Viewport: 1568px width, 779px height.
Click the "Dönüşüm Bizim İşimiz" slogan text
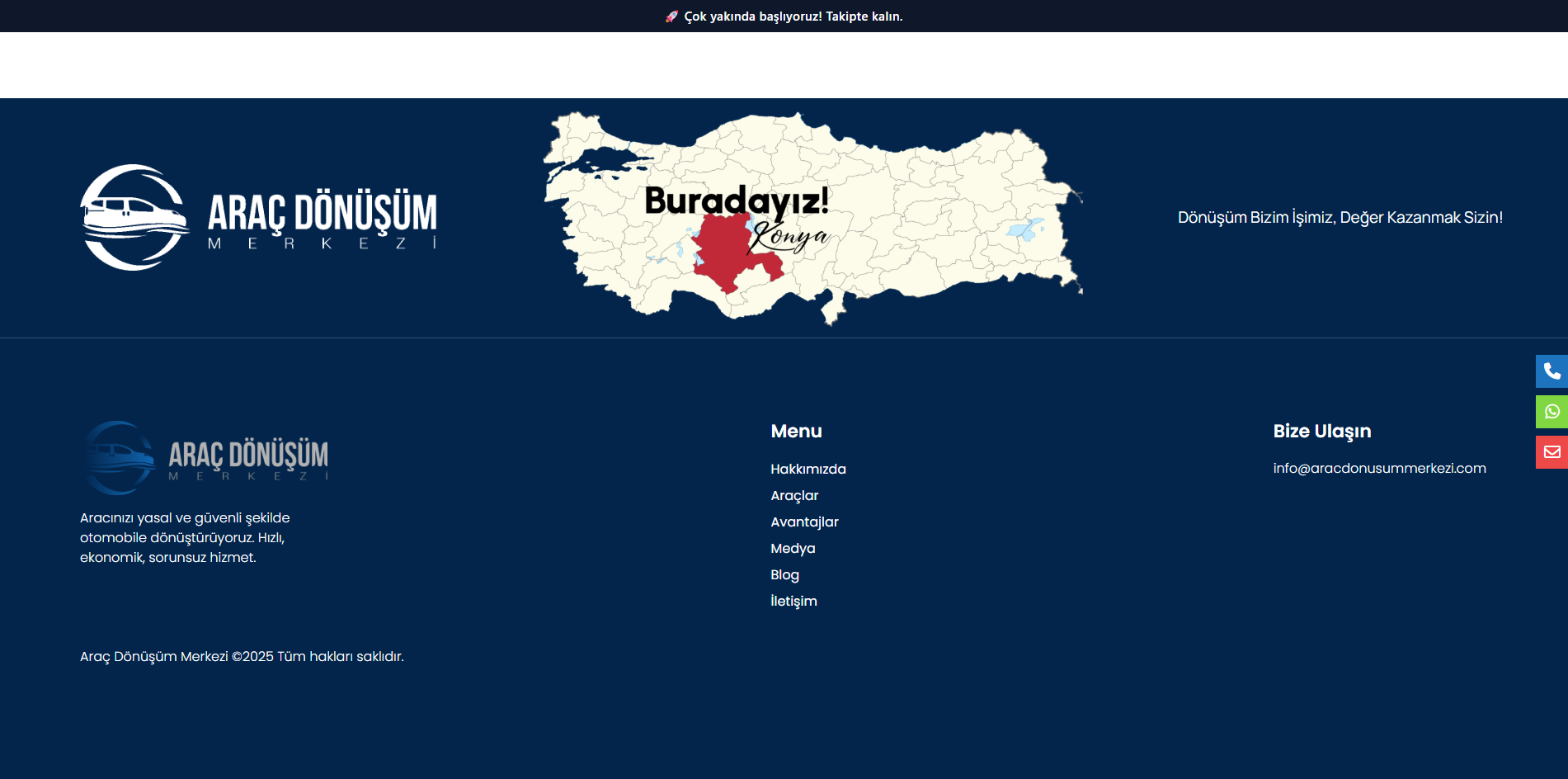(x=1340, y=218)
